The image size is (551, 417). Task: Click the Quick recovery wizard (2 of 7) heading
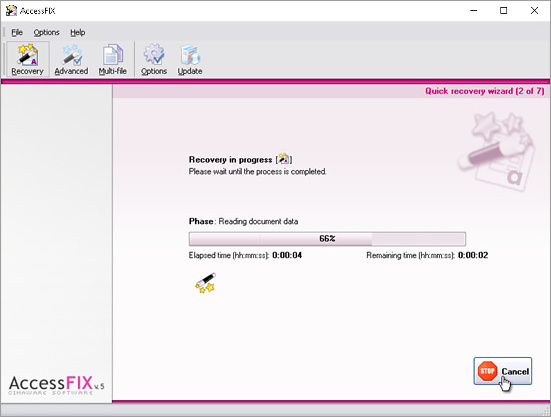[485, 91]
